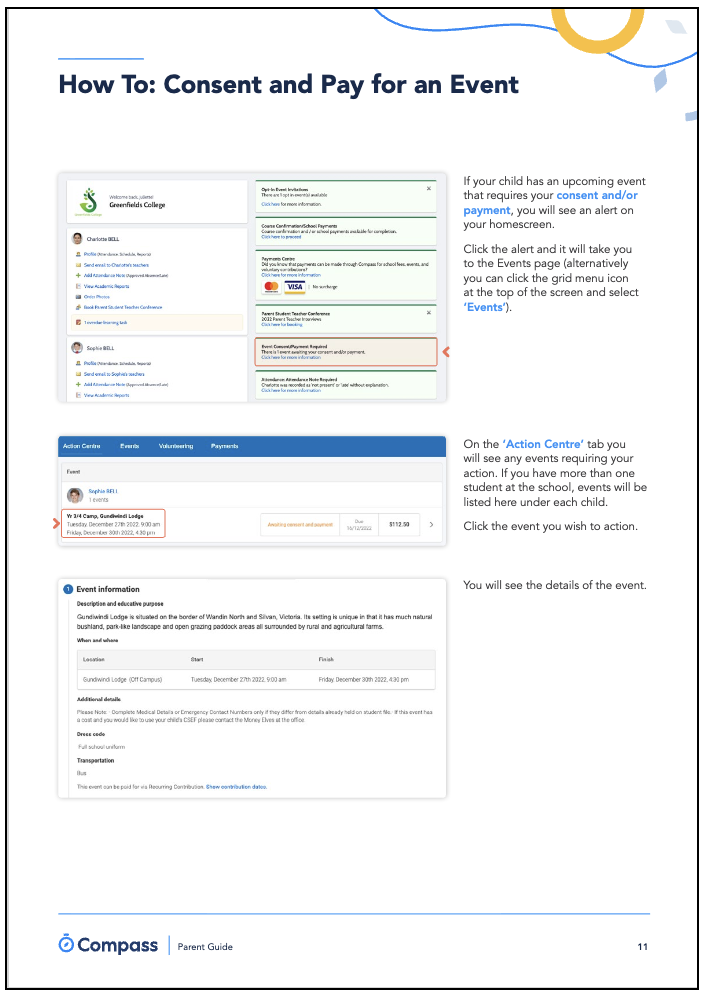
Task: Click the Profile icon under Charlotte BELL
Action: pyautogui.click(x=79, y=254)
